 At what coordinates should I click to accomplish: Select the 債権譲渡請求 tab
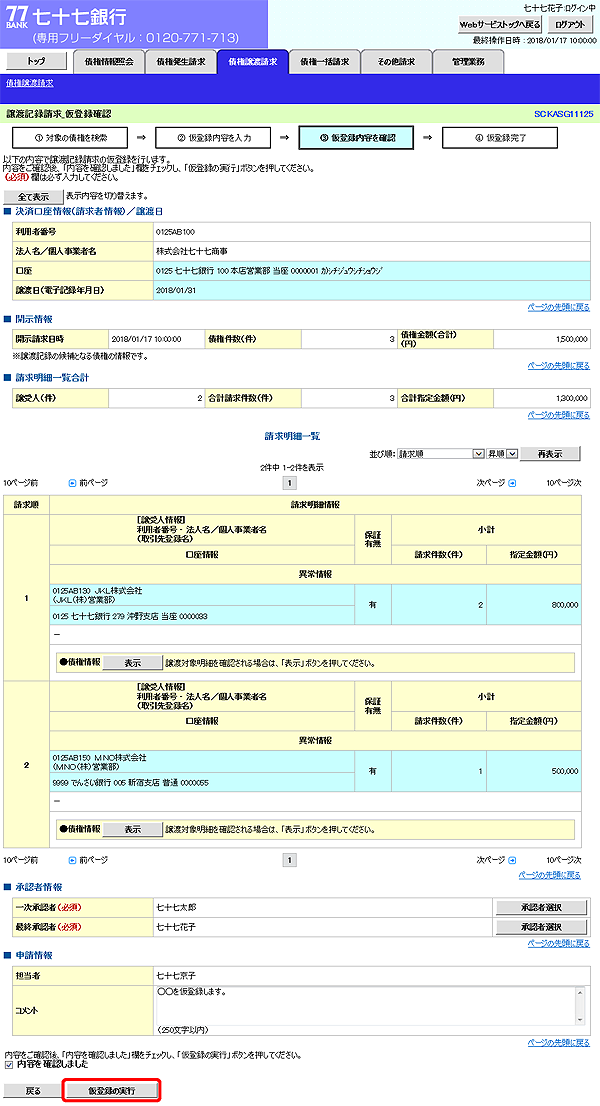click(253, 62)
